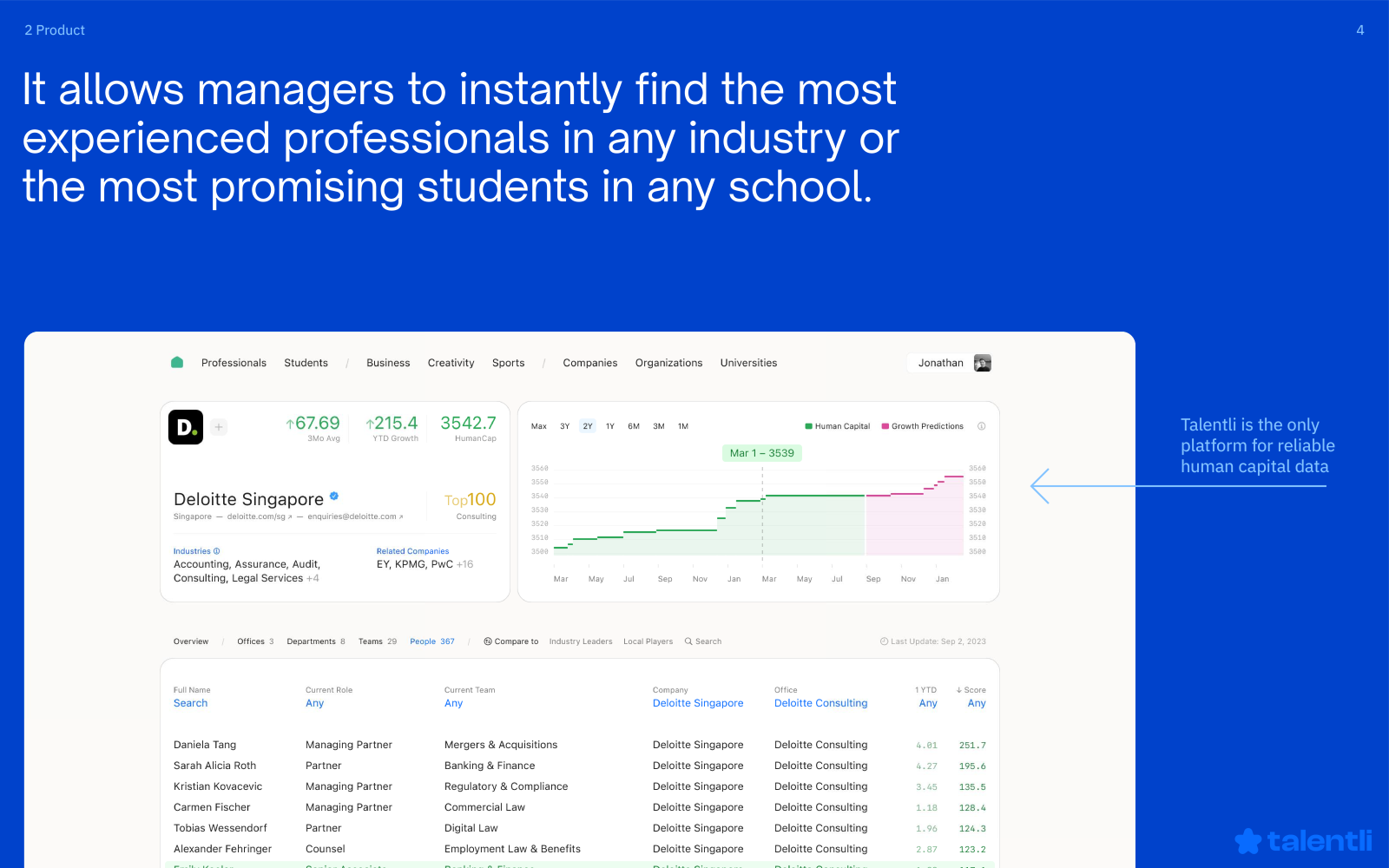Image resolution: width=1389 pixels, height=868 pixels.
Task: Select the Creativity category
Action: 451,363
